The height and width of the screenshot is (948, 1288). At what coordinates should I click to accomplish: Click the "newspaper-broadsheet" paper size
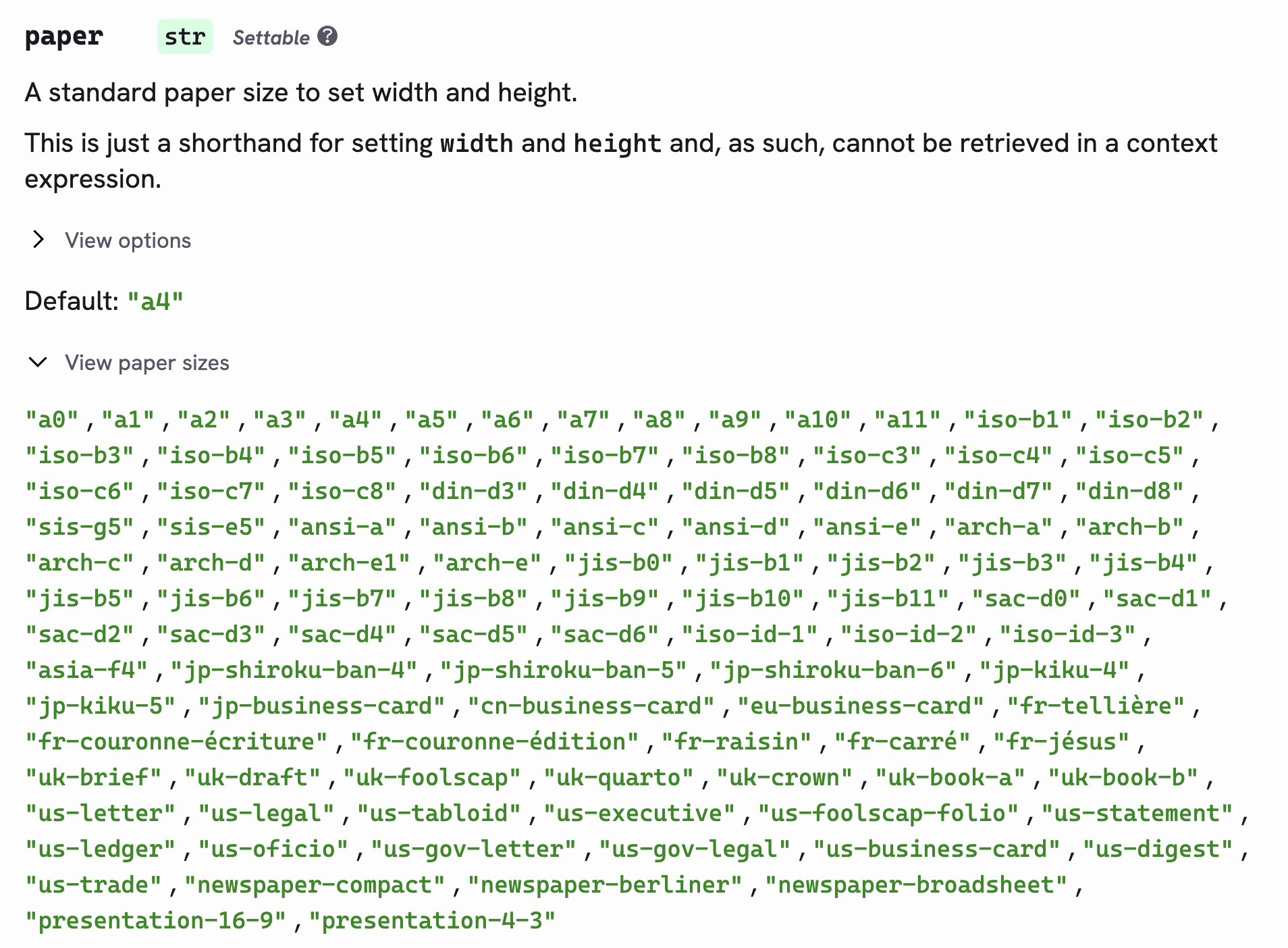tap(916, 885)
